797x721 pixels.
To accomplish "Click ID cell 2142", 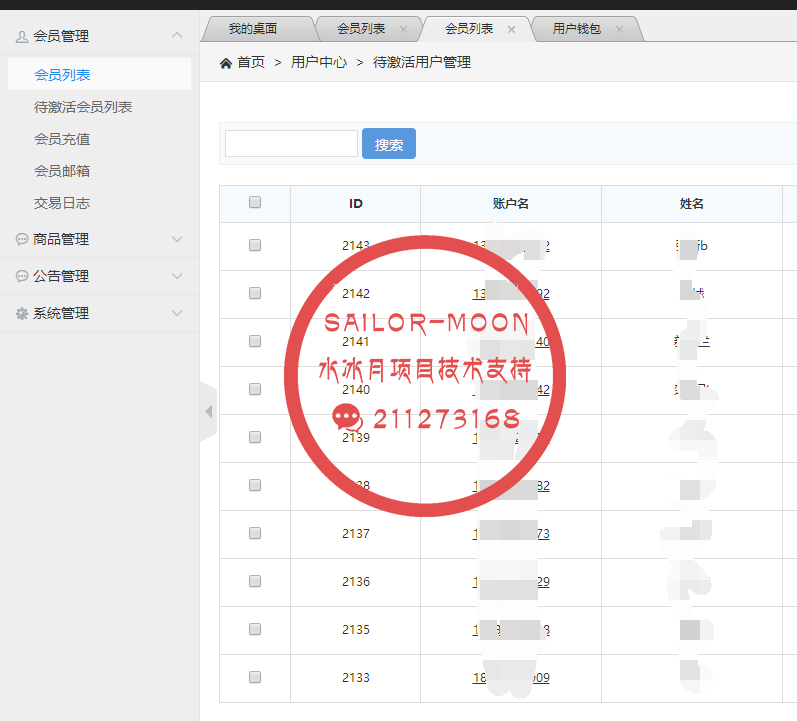I will 356,294.
